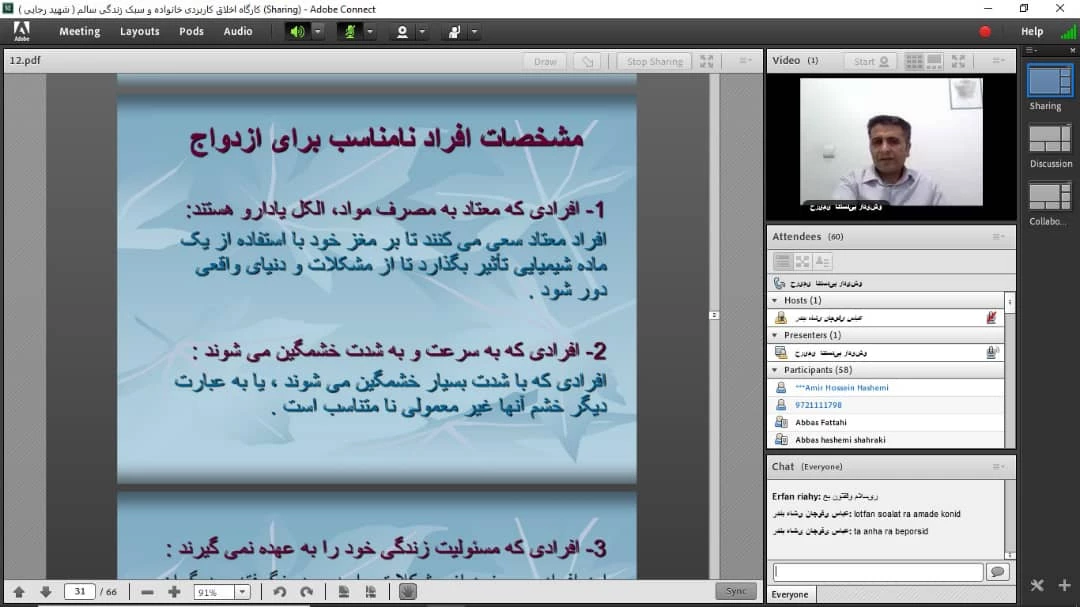Open the zoom percentage combo box

(x=222, y=592)
